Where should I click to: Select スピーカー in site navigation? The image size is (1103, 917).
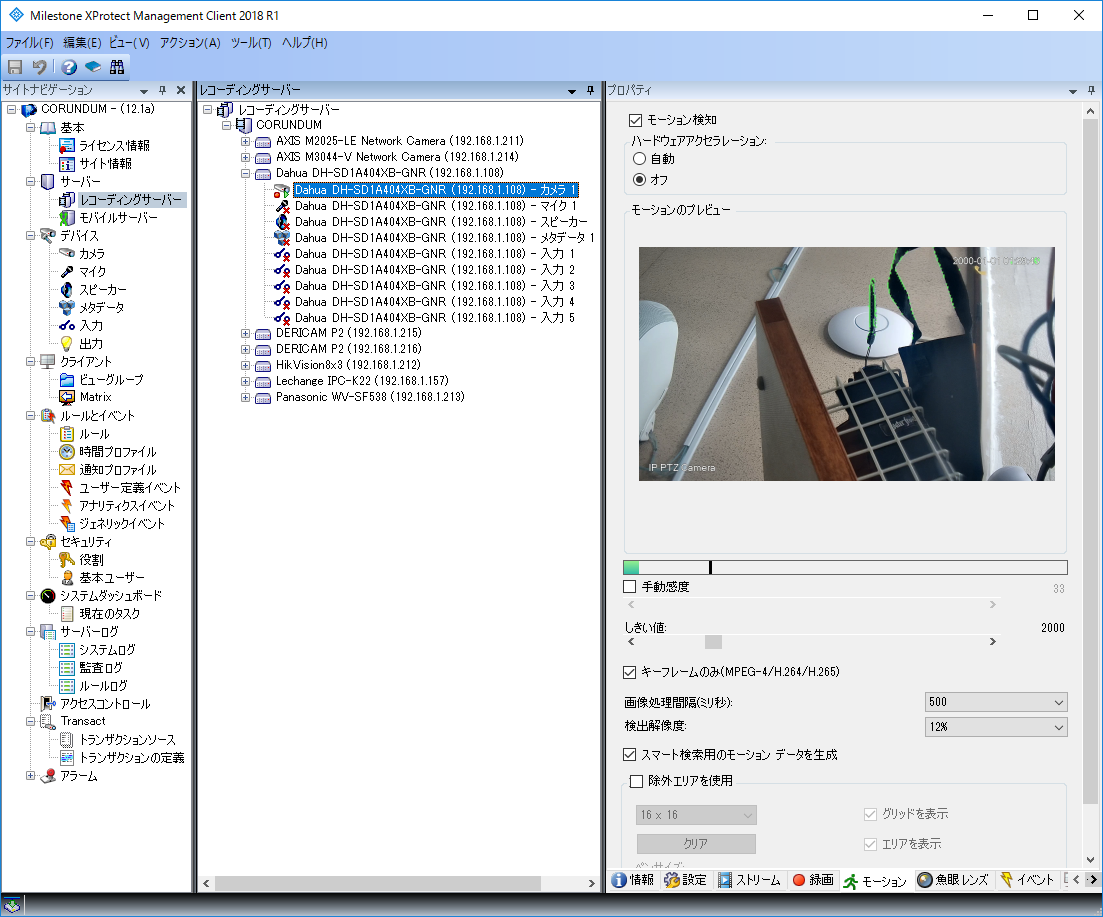[x=103, y=290]
